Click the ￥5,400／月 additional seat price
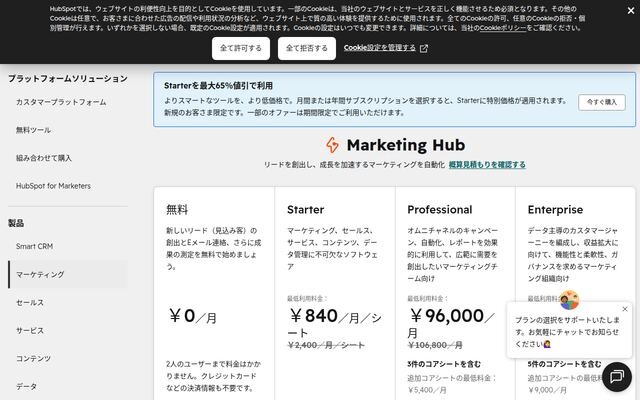 (427, 390)
